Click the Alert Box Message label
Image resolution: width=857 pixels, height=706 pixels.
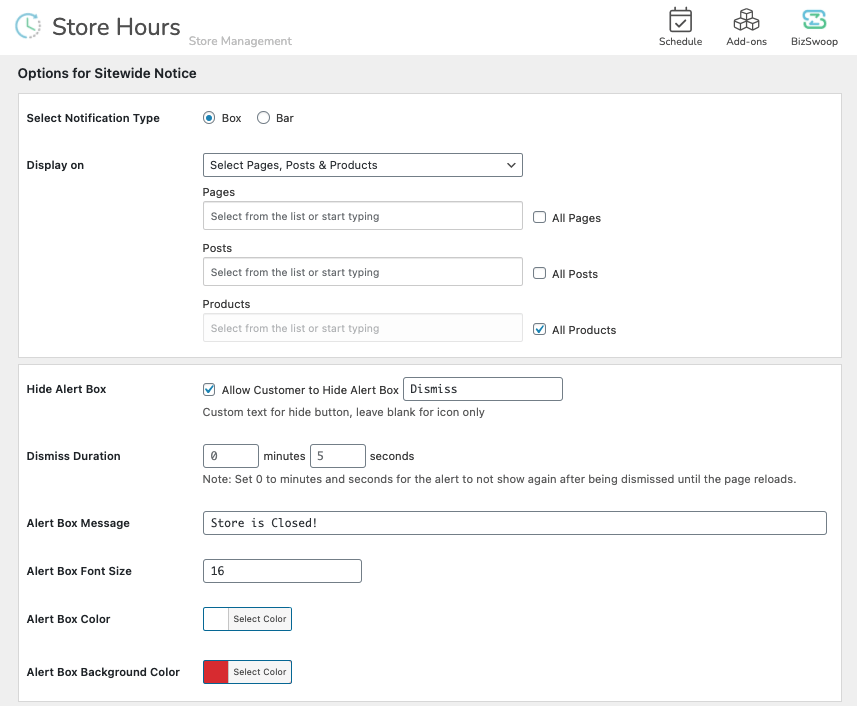[x=78, y=523]
